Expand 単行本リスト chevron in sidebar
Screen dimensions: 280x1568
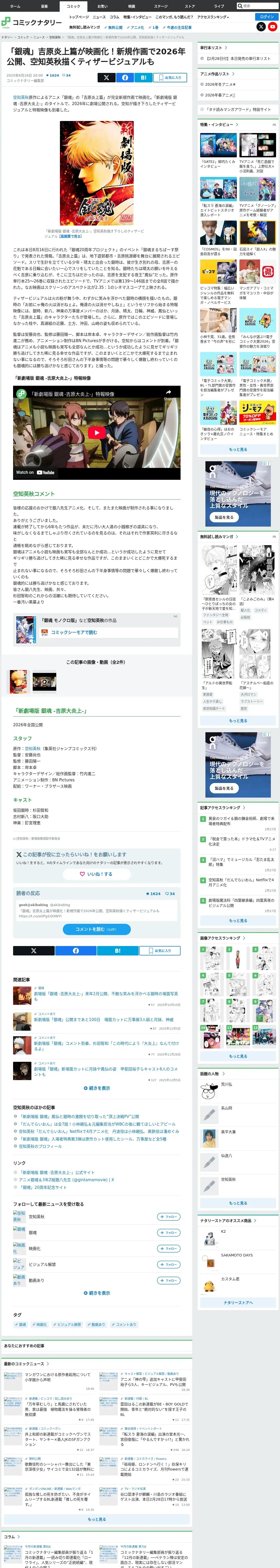coord(226,48)
